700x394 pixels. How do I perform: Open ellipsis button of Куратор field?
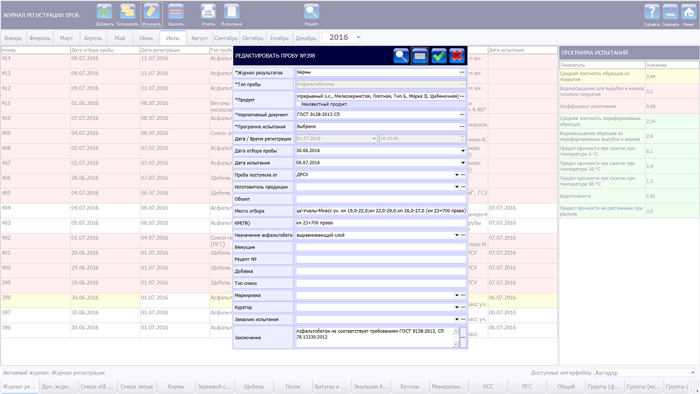pos(463,307)
